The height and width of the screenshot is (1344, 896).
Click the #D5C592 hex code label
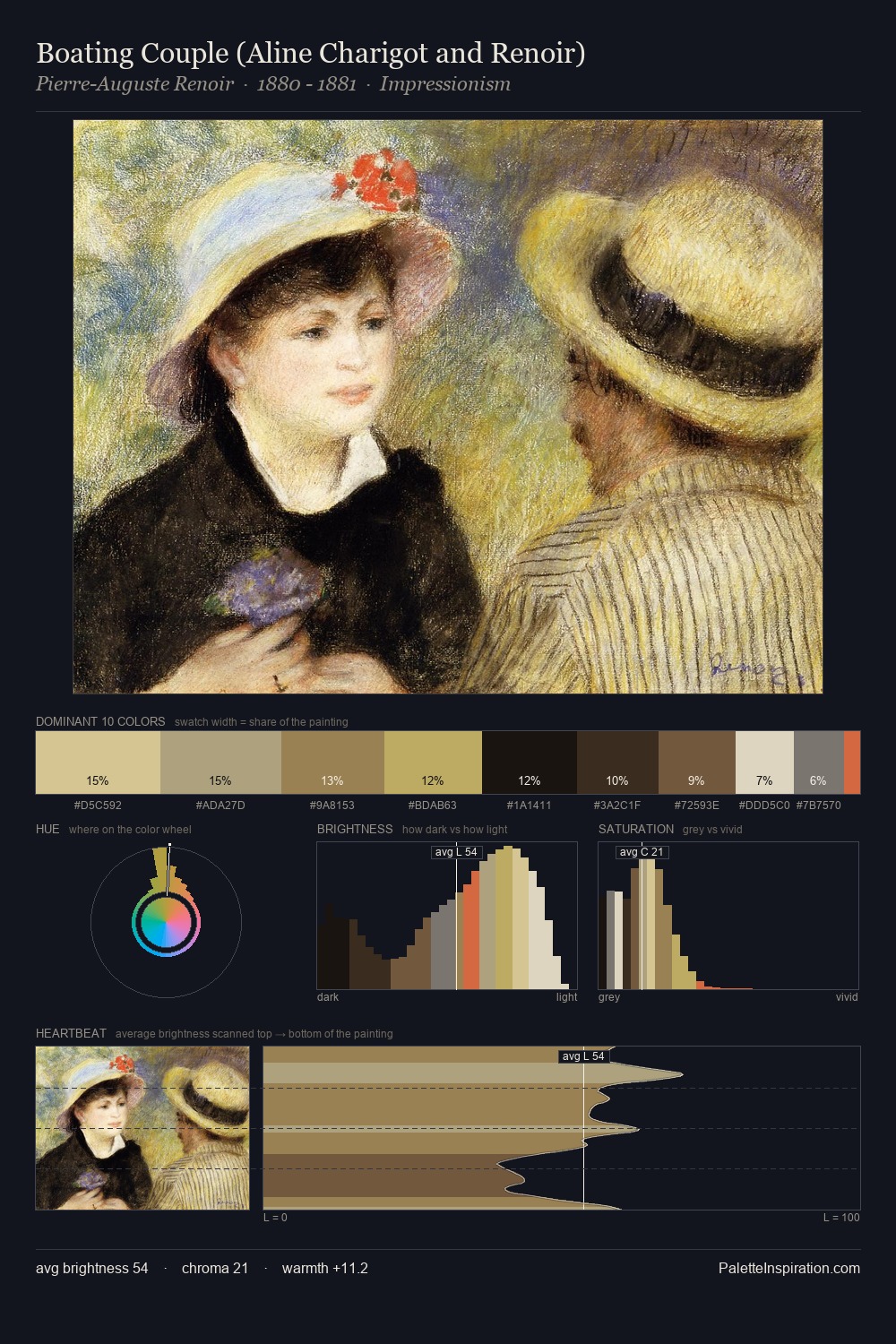(x=98, y=806)
